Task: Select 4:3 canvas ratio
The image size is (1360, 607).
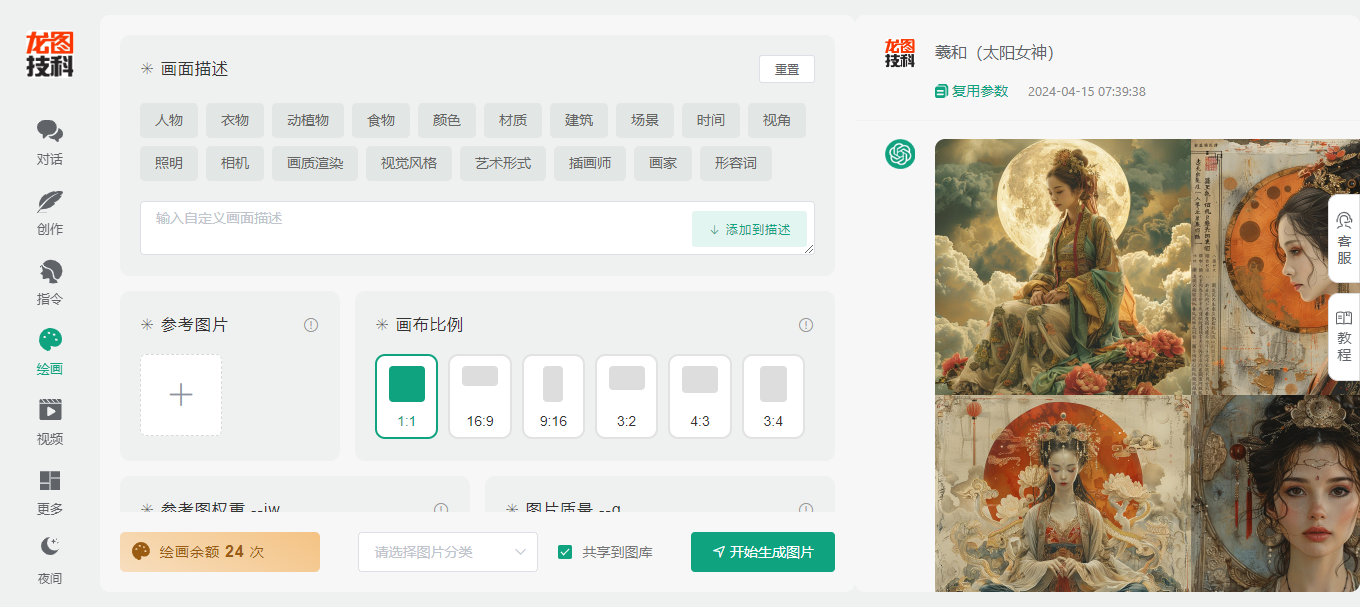Action: point(700,396)
